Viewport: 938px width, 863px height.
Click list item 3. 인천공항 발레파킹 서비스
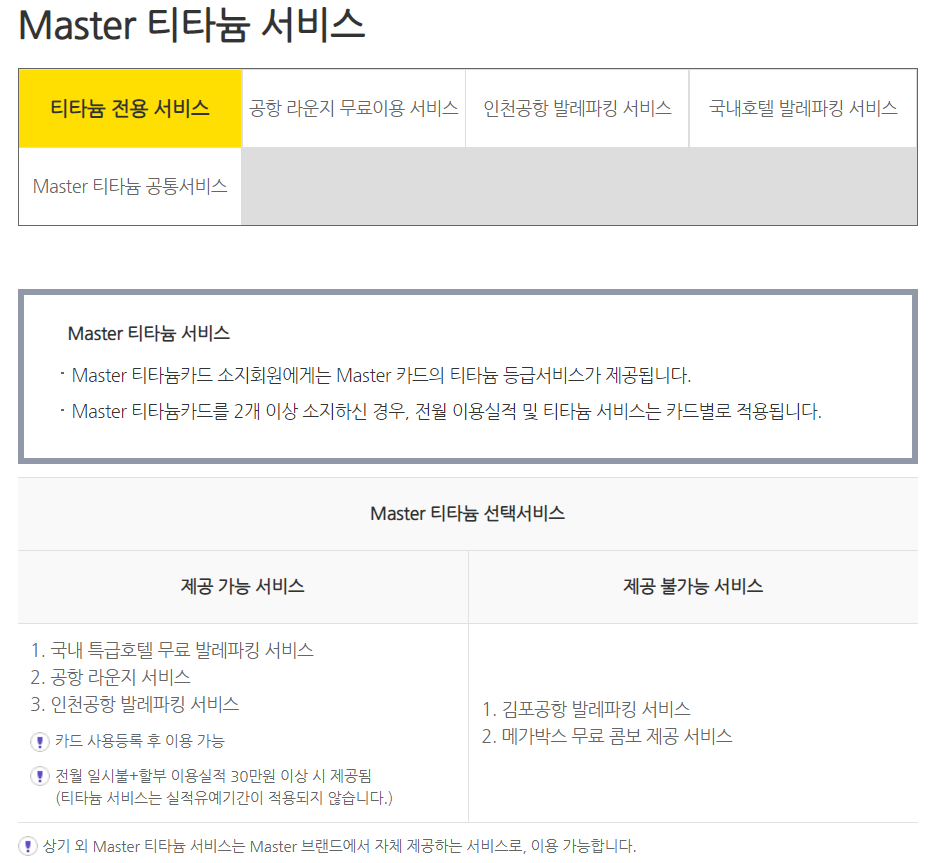point(135,704)
